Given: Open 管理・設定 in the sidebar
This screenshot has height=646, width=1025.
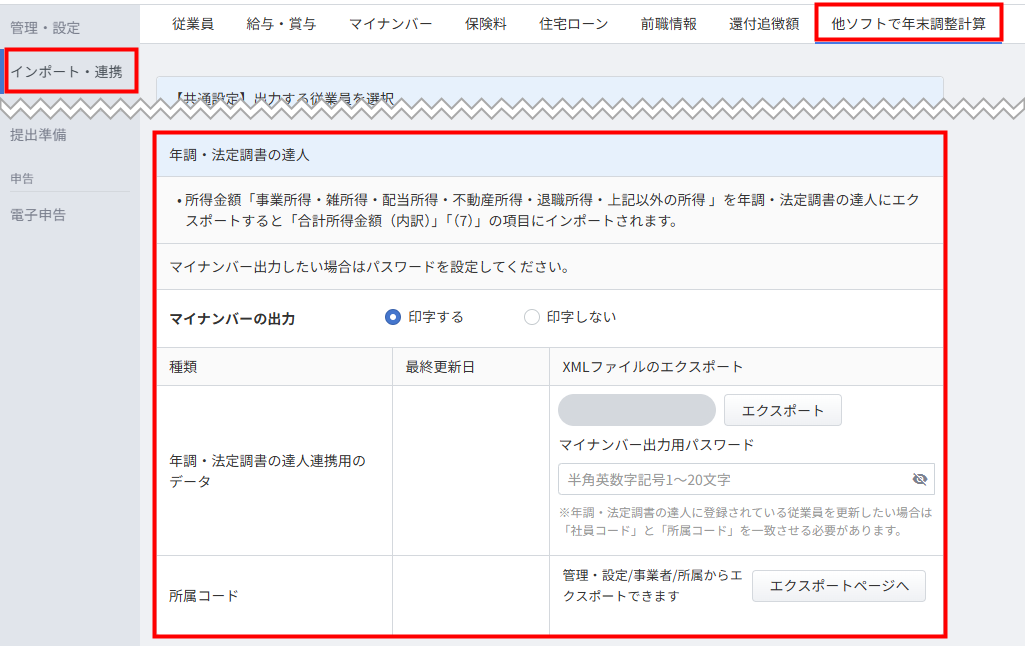Looking at the screenshot, I should [45, 28].
